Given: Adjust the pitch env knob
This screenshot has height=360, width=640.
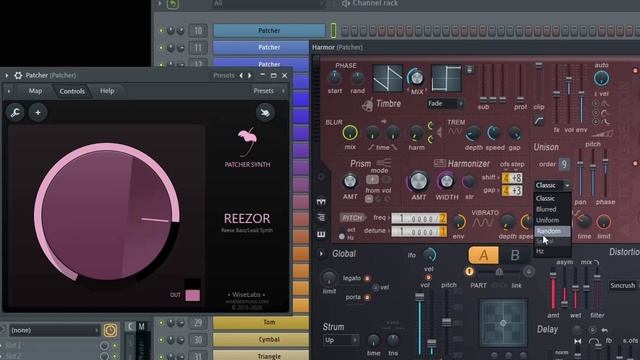Looking at the screenshot, I should click(x=459, y=222).
